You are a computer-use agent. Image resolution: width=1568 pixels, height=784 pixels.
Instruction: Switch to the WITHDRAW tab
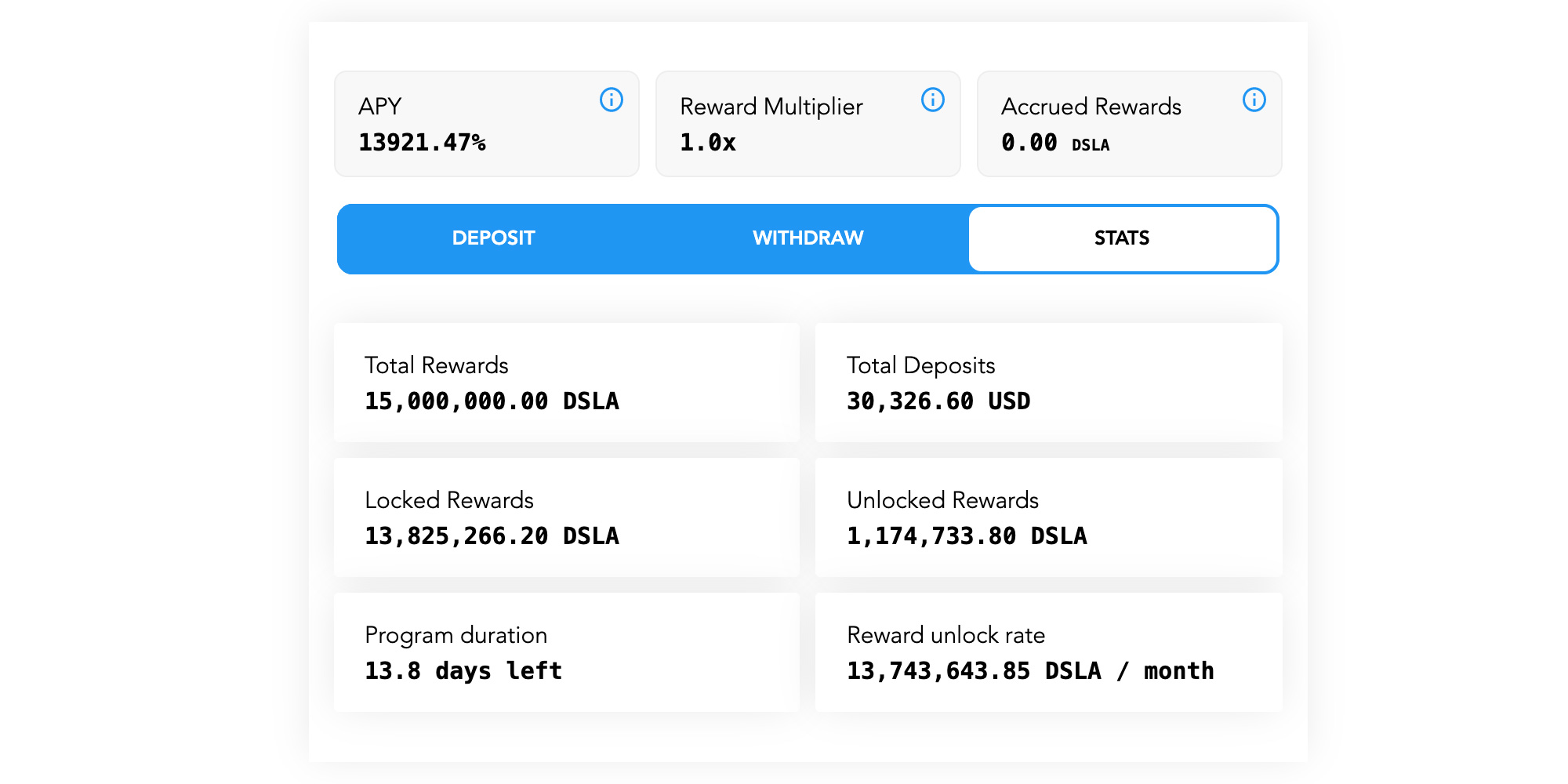coord(808,238)
